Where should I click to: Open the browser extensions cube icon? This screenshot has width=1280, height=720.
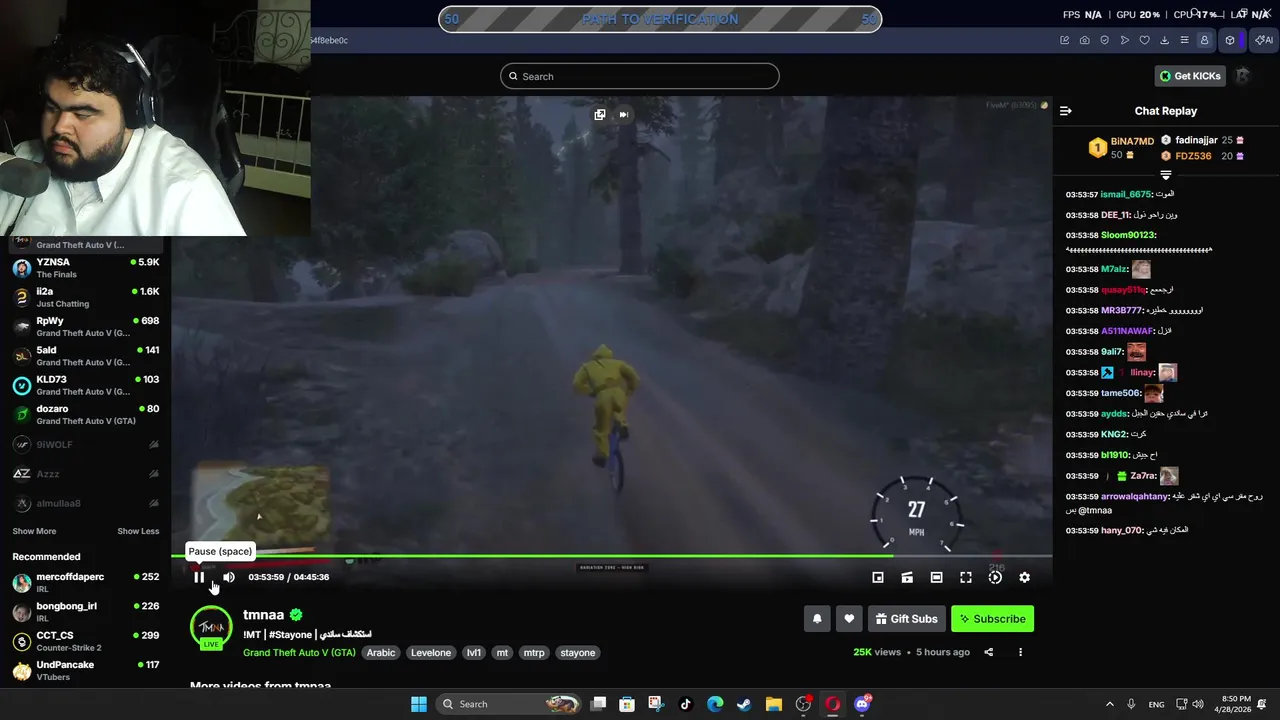pyautogui.click(x=1230, y=40)
